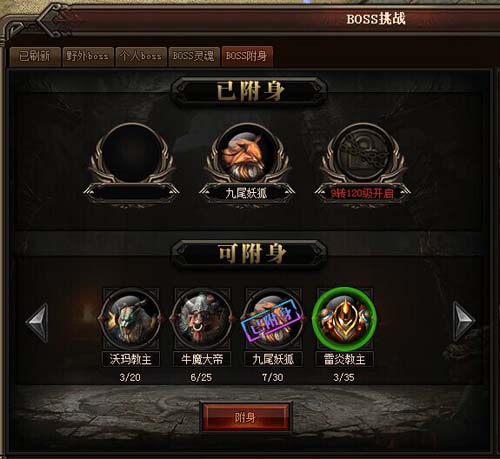Image resolution: width=500 pixels, height=459 pixels.
Task: Show next bosses with right arrow
Action: (464, 322)
